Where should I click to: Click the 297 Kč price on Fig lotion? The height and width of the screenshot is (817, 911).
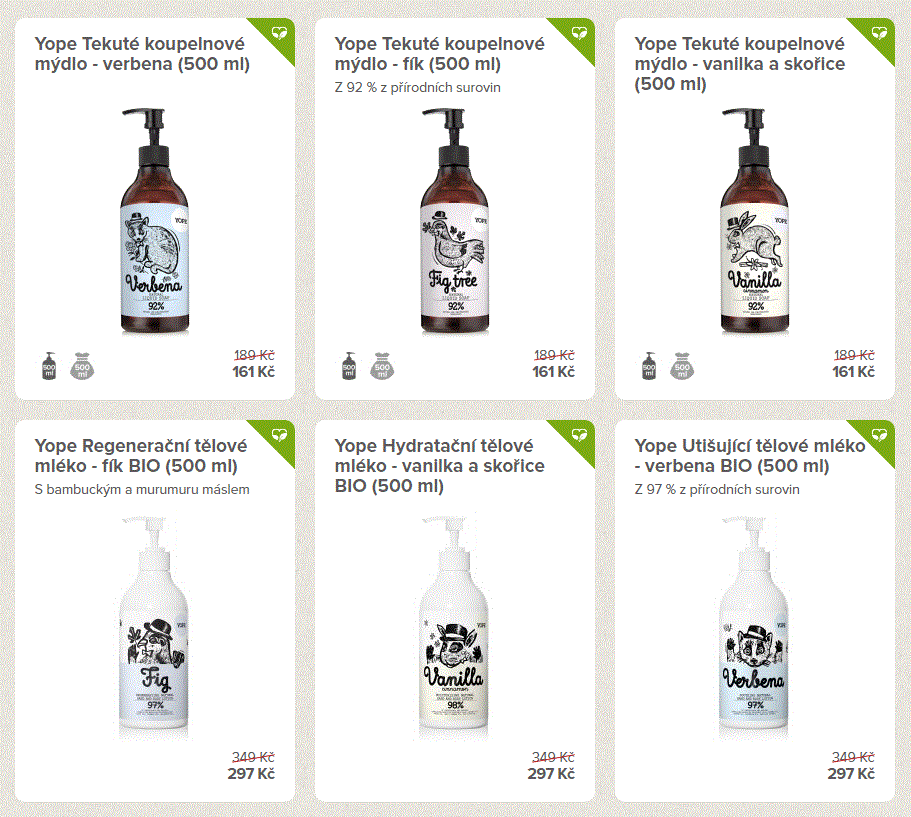pyautogui.click(x=251, y=774)
